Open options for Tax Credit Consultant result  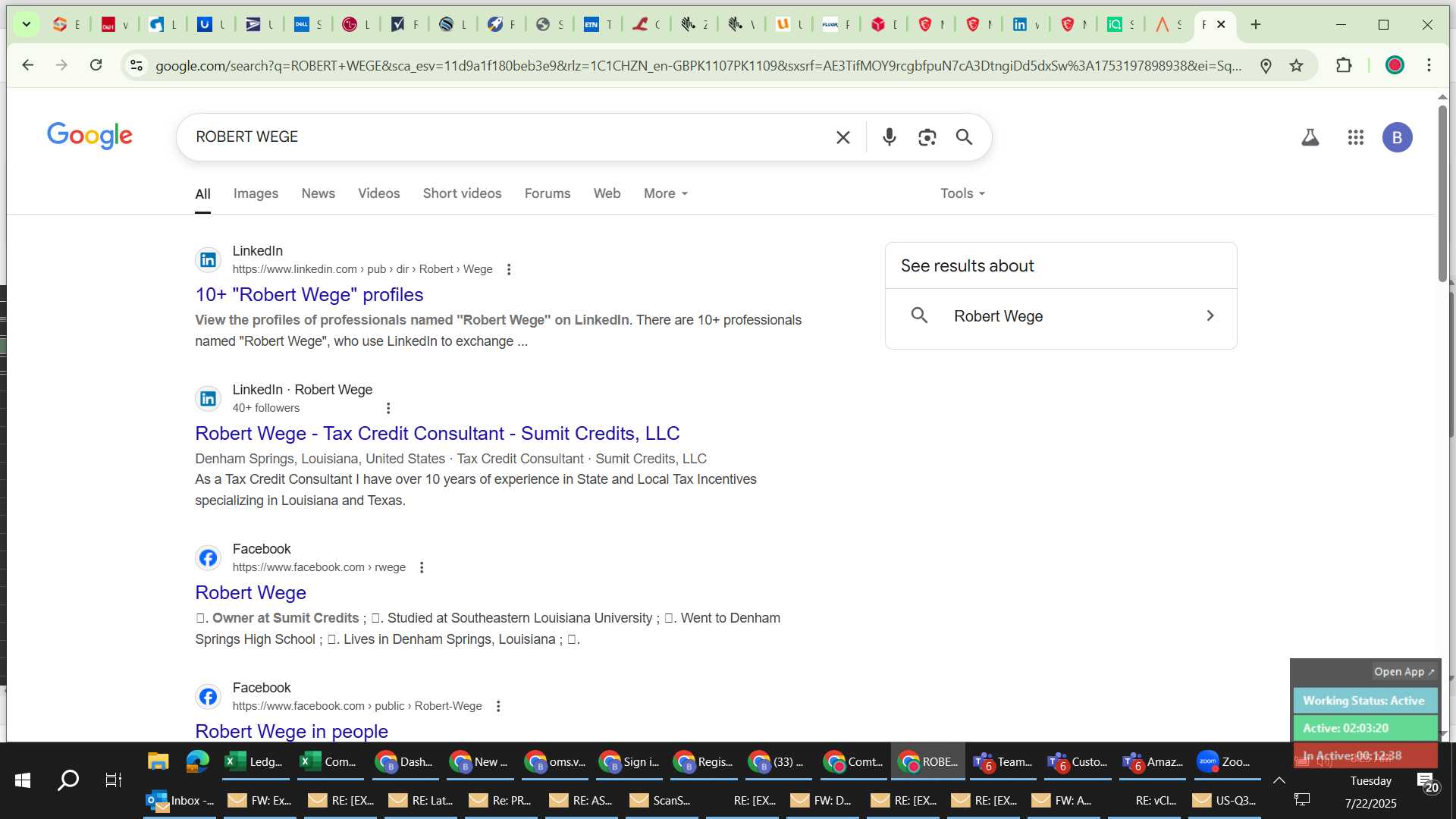pyautogui.click(x=388, y=408)
